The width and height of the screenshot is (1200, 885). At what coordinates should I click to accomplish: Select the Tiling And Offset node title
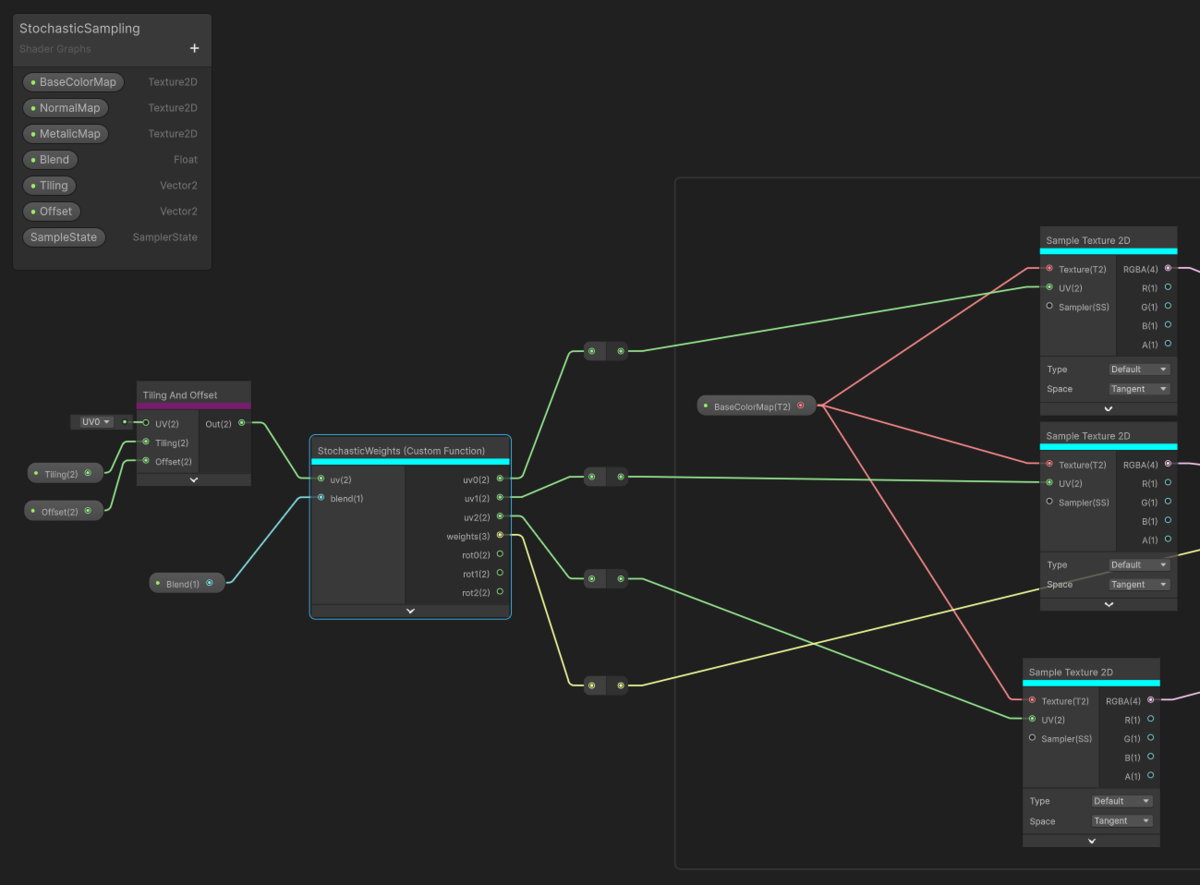point(180,395)
